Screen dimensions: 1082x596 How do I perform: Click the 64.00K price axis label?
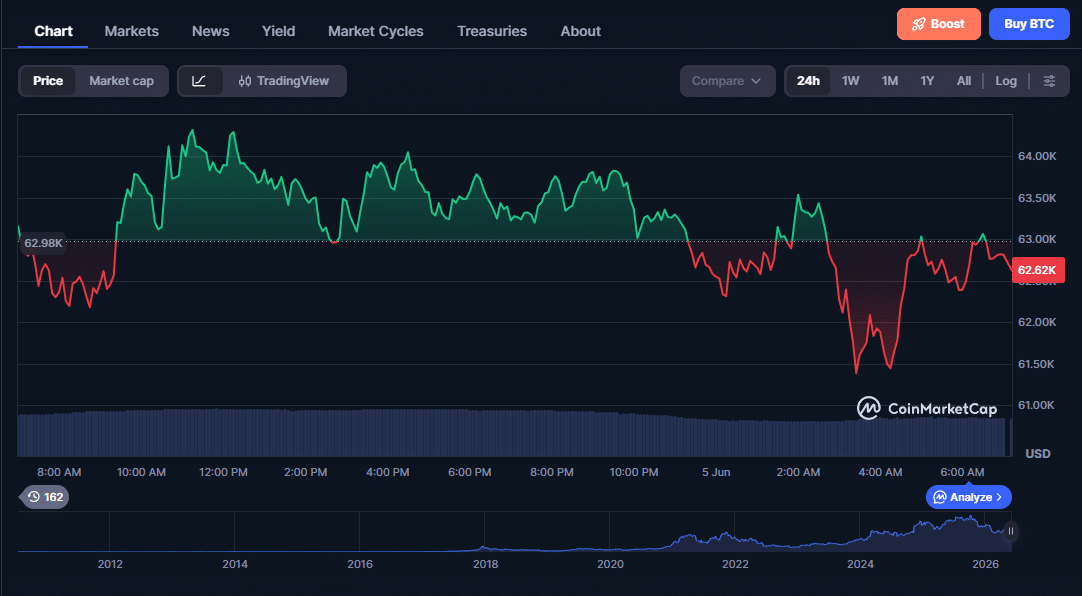click(x=1037, y=157)
